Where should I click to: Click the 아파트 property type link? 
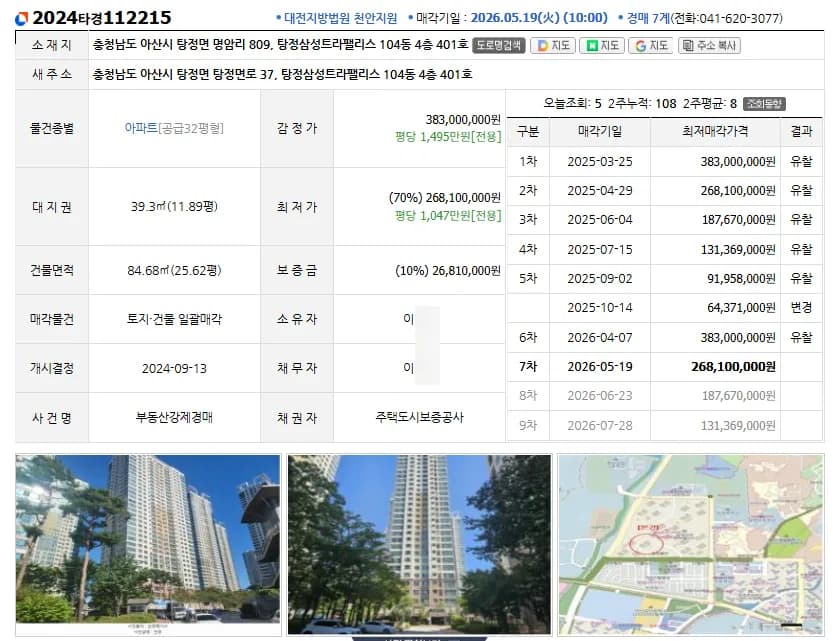tap(141, 128)
